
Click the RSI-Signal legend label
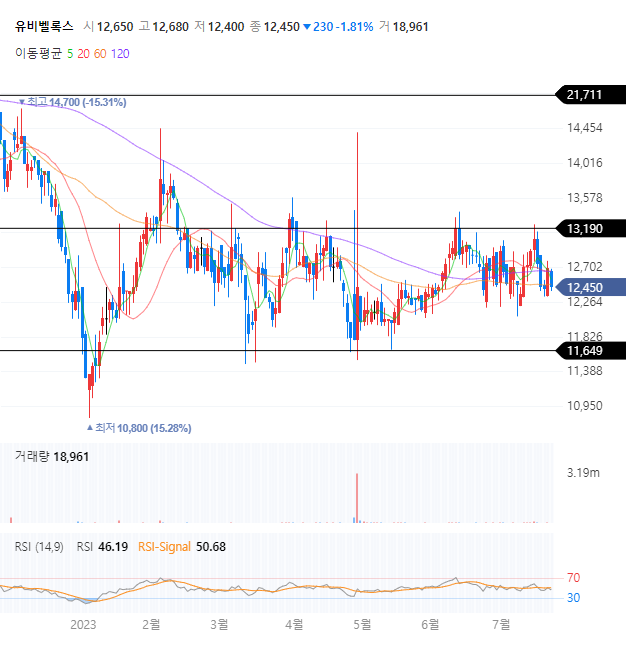[x=164, y=547]
